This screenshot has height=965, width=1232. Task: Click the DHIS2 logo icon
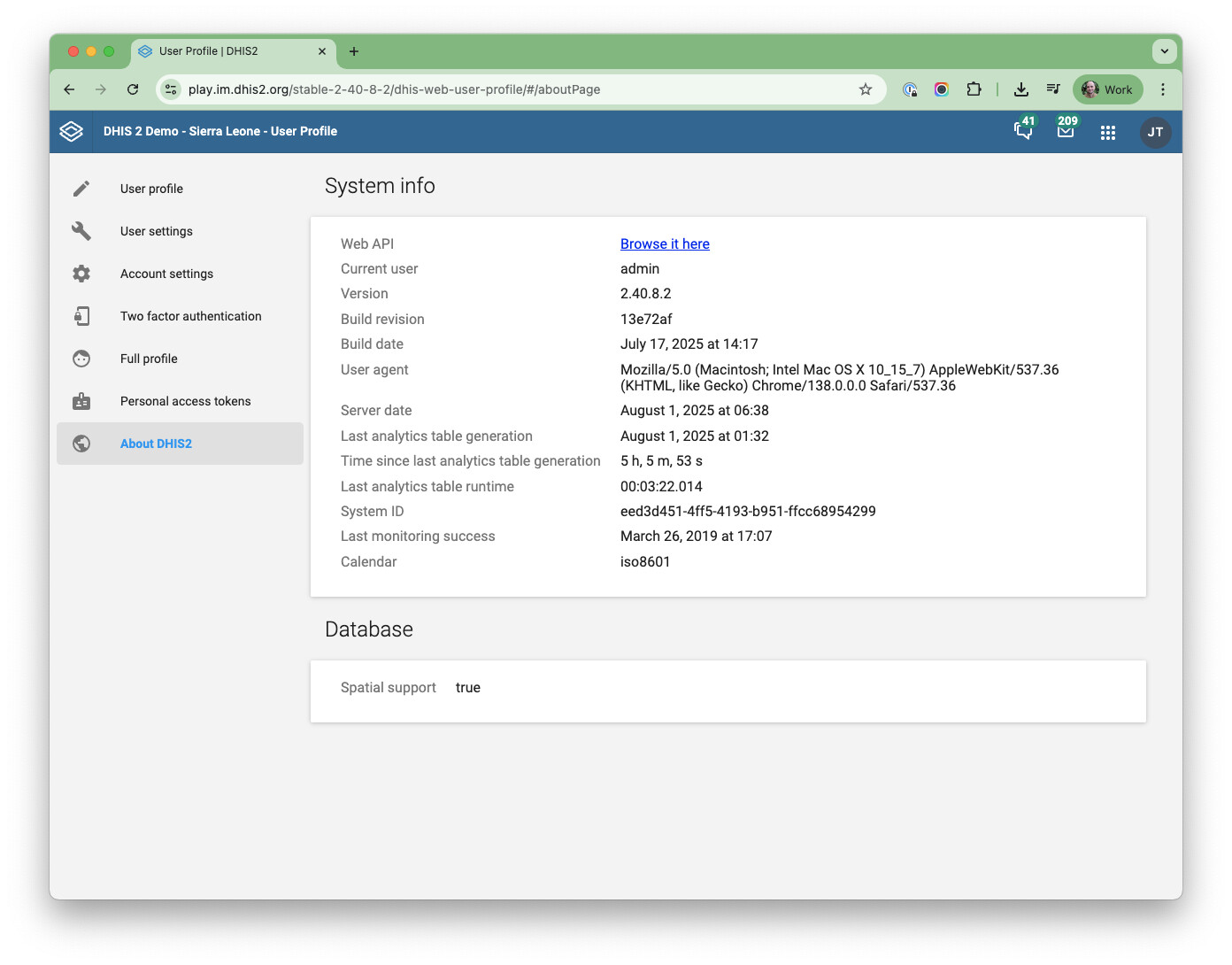pos(72,131)
